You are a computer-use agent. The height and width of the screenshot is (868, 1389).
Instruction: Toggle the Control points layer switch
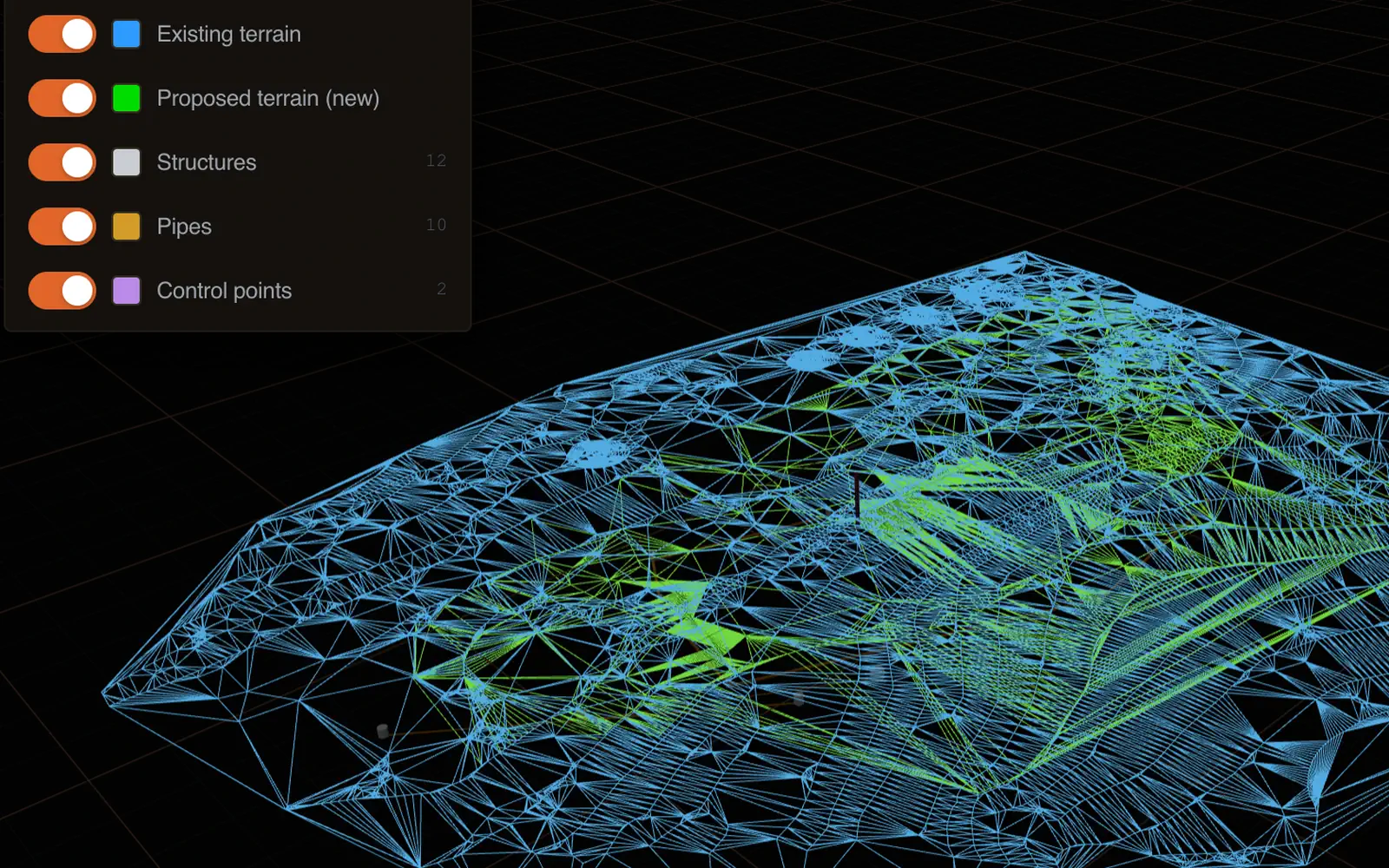62,291
